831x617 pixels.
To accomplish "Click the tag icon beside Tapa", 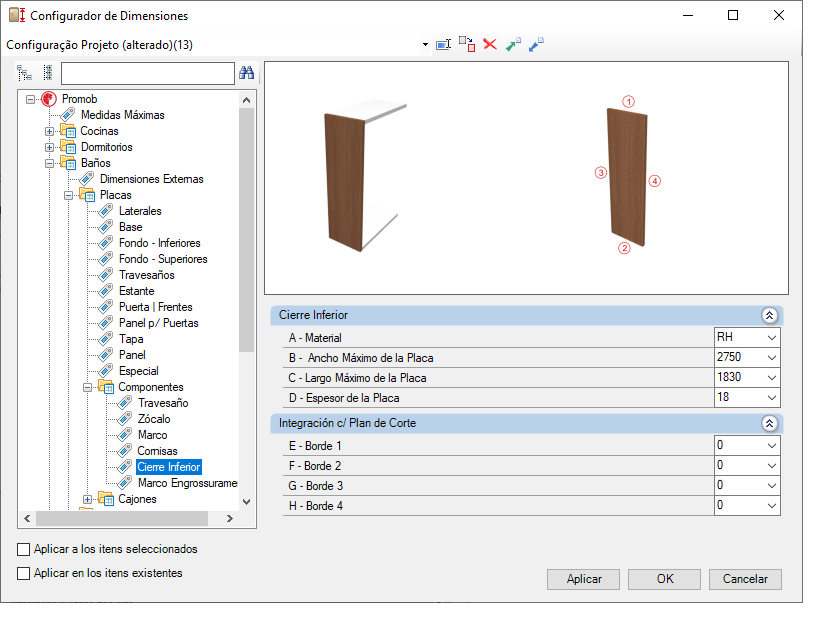I will tap(106, 339).
